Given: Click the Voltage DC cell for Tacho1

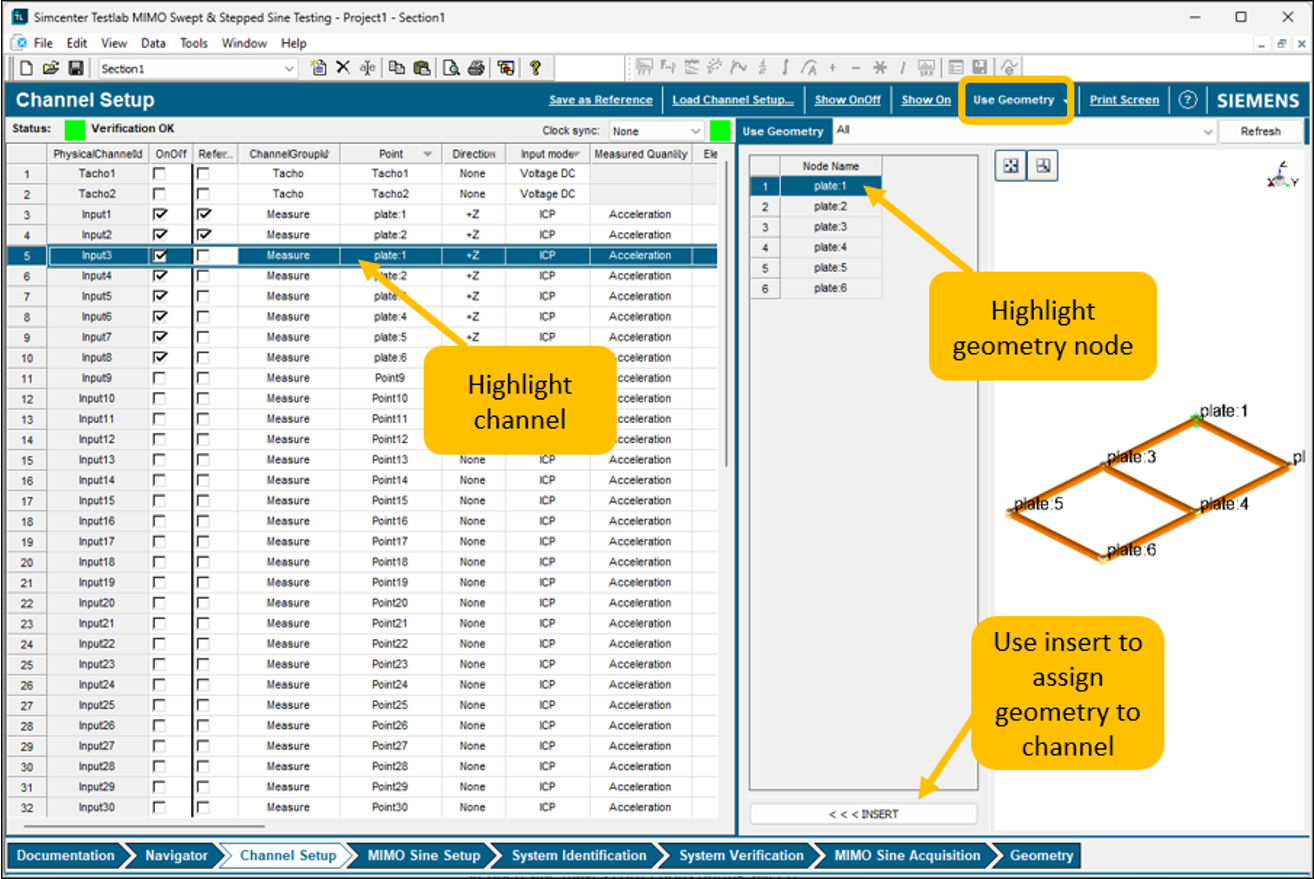Looking at the screenshot, I should pos(547,173).
